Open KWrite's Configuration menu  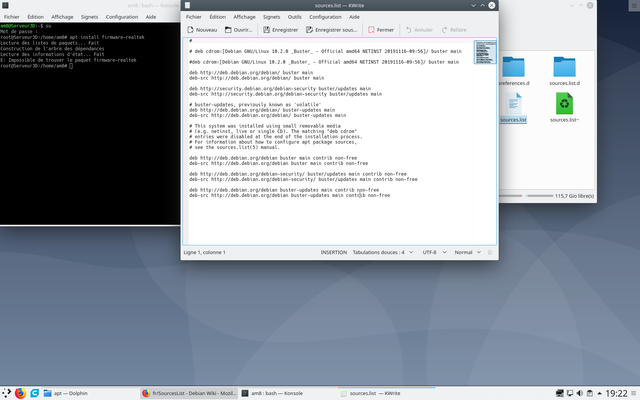pyautogui.click(x=325, y=17)
